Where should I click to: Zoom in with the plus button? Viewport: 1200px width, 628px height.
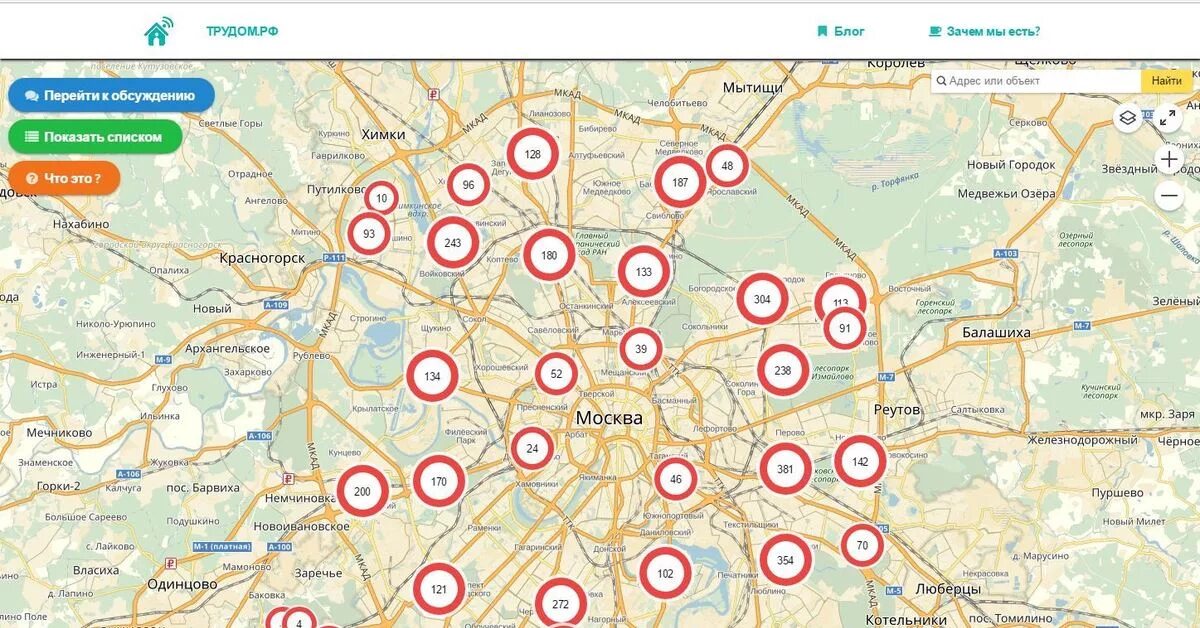coord(1169,159)
